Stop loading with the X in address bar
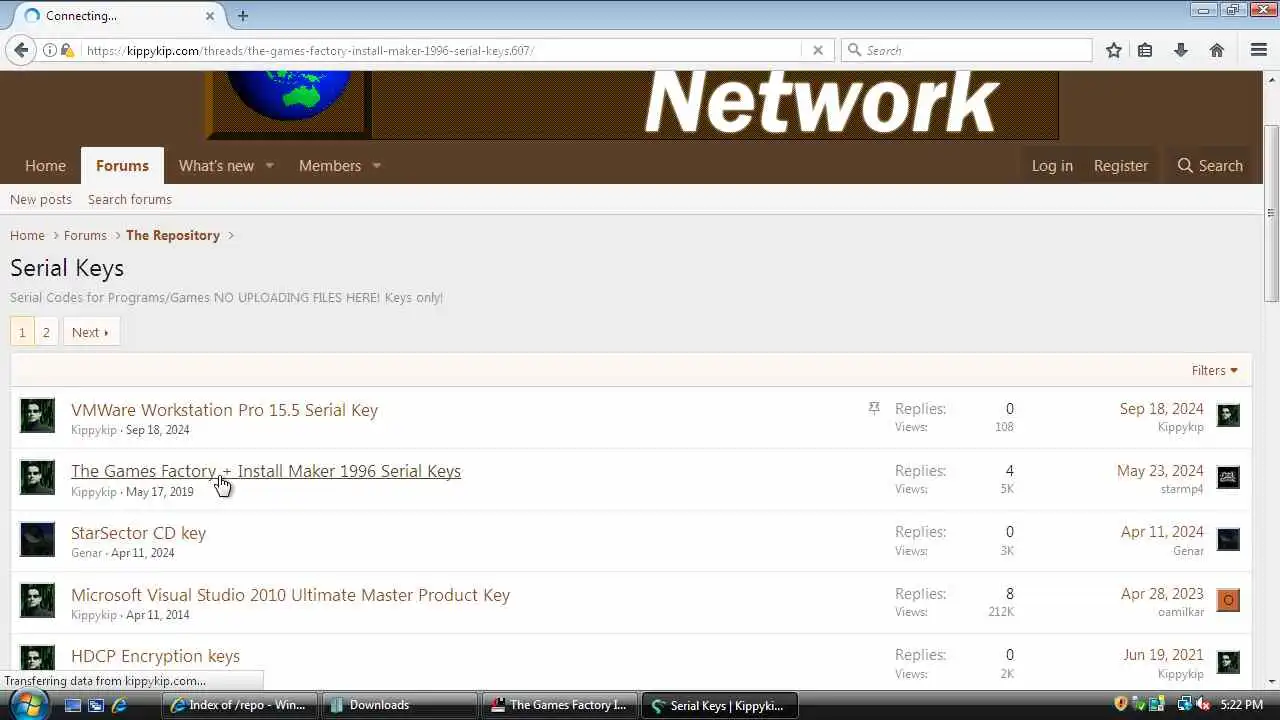Screen dimensions: 1280x720 click(x=817, y=50)
